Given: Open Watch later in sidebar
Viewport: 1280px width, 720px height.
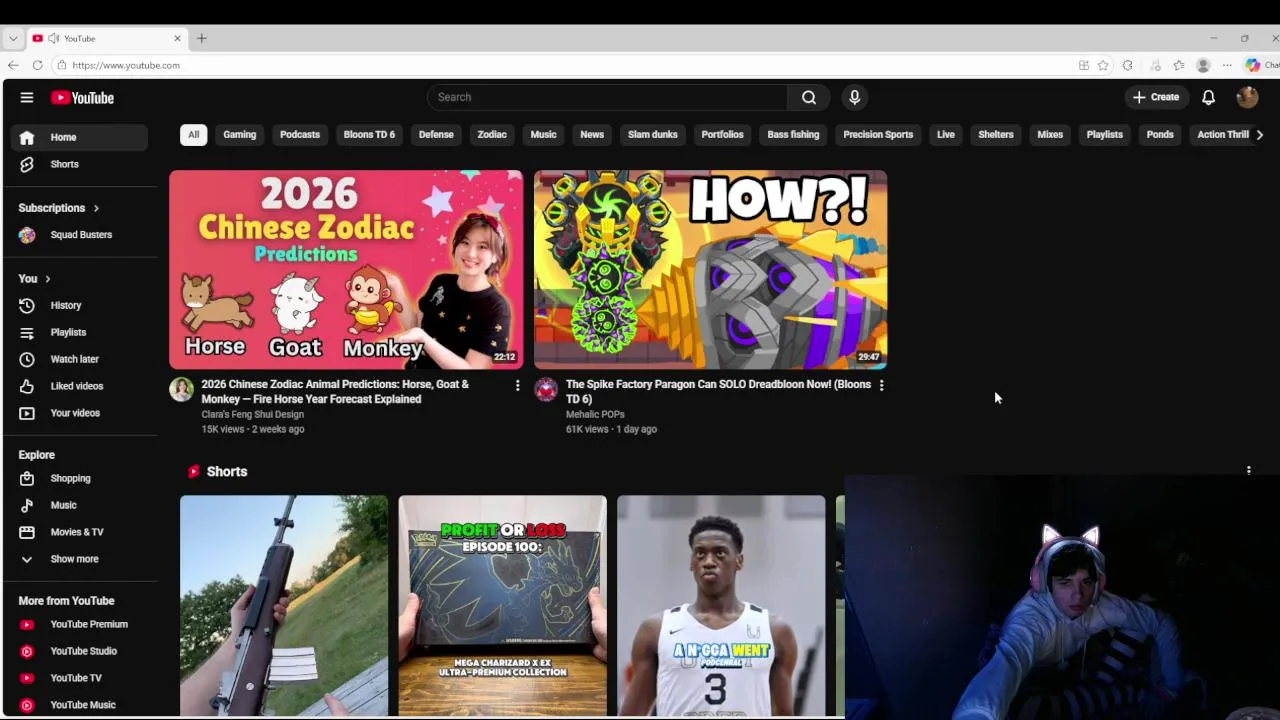Looking at the screenshot, I should 79,359.
